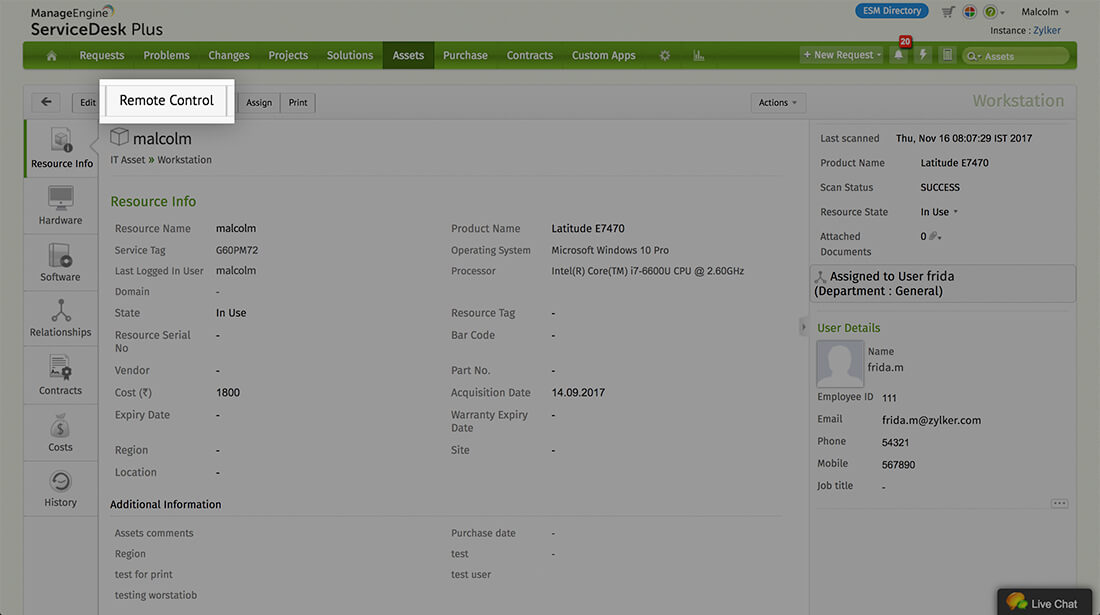Screen dimensions: 1100x615
Task: Click the service tag G60PM72 value
Action: click(x=237, y=250)
